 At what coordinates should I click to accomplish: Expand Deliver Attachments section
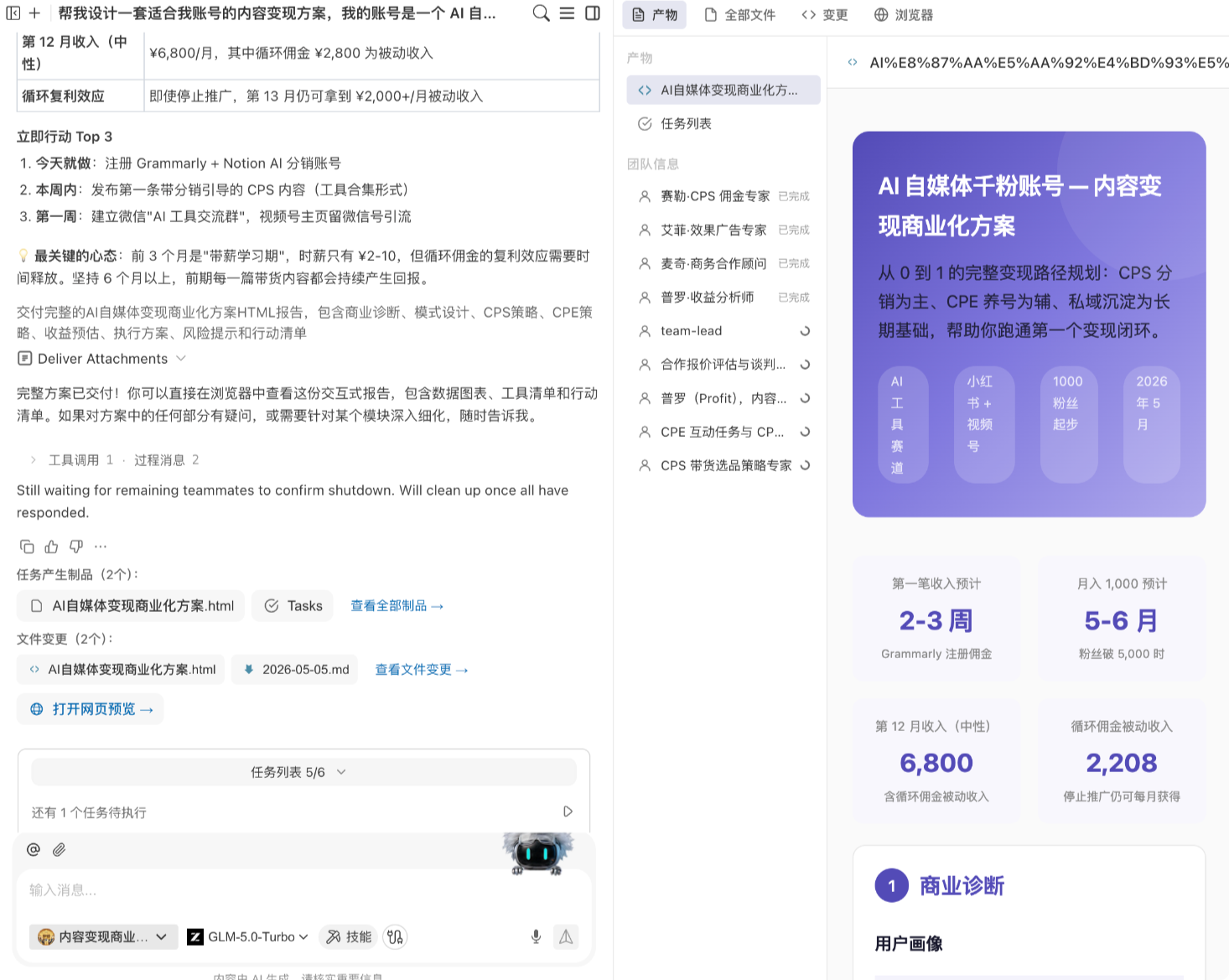click(x=101, y=359)
